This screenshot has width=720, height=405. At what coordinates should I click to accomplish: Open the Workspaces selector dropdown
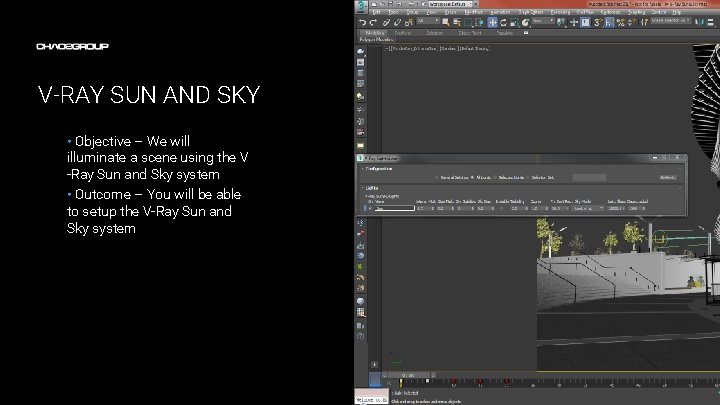(x=450, y=4)
